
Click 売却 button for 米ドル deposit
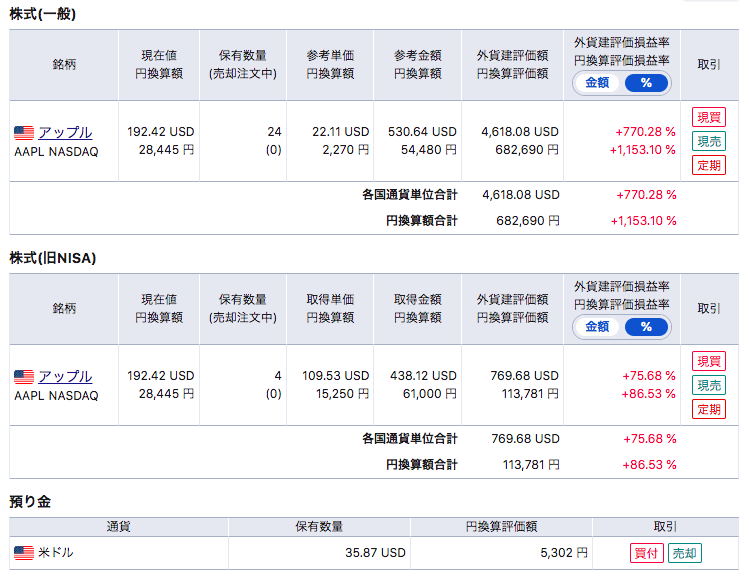[x=685, y=553]
